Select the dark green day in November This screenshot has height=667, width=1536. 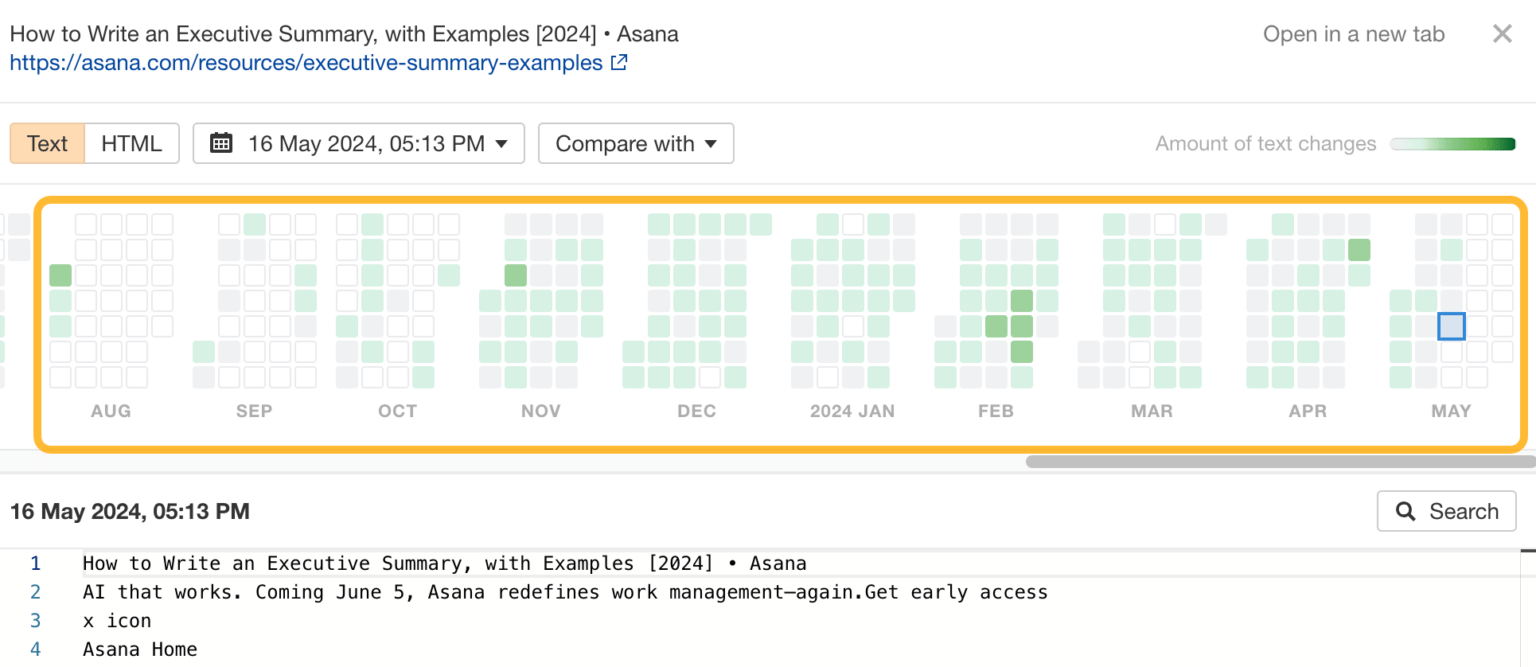515,275
